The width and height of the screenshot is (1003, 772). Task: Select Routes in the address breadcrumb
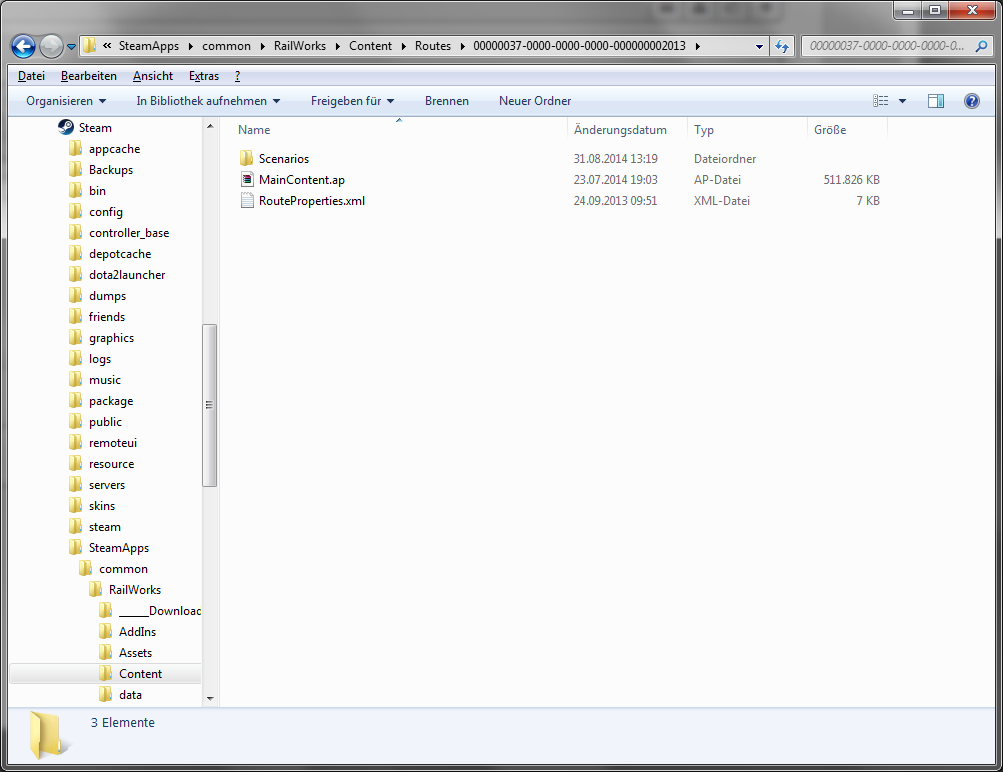point(433,46)
